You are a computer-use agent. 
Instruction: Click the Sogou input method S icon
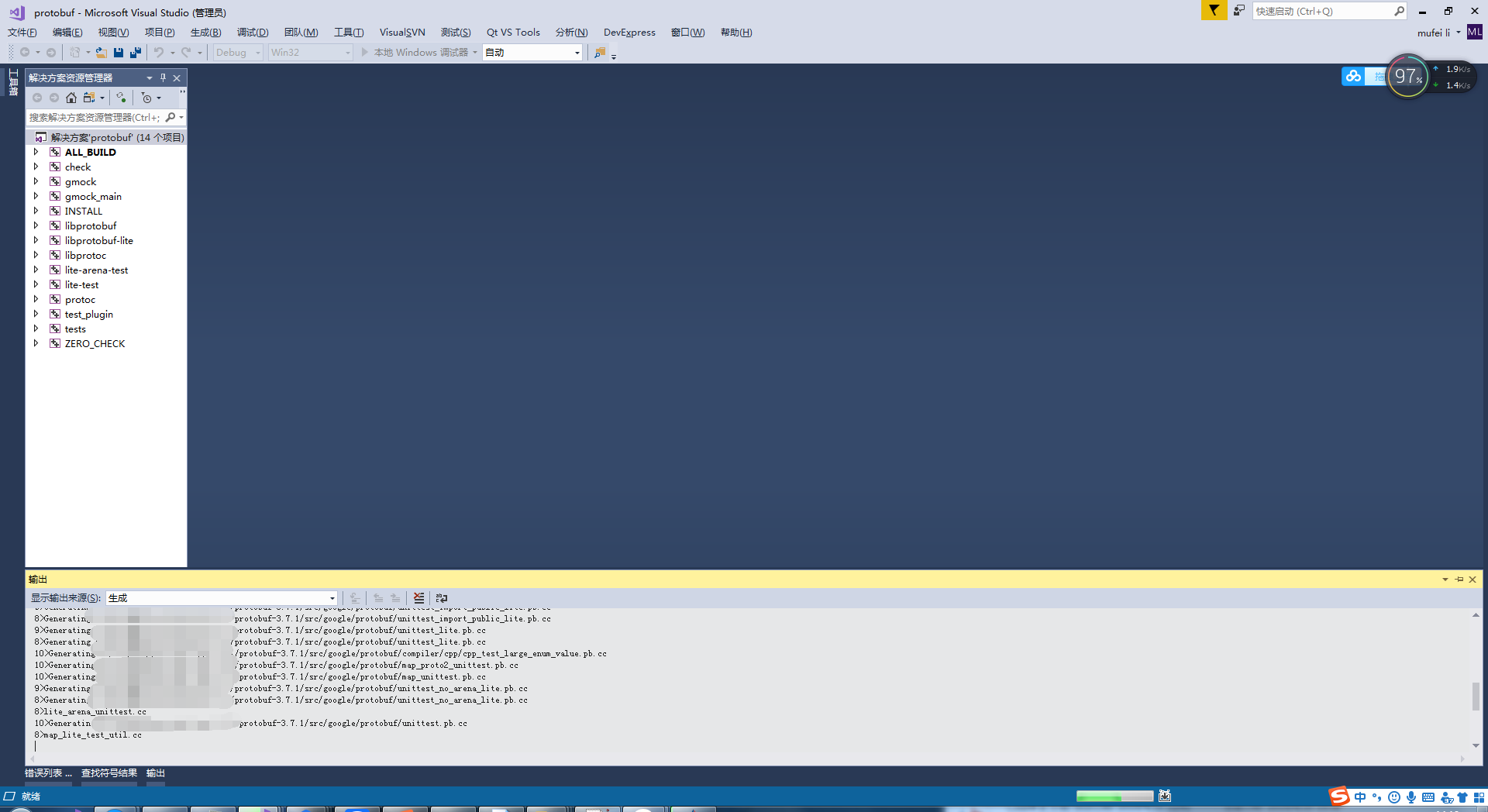[1339, 797]
